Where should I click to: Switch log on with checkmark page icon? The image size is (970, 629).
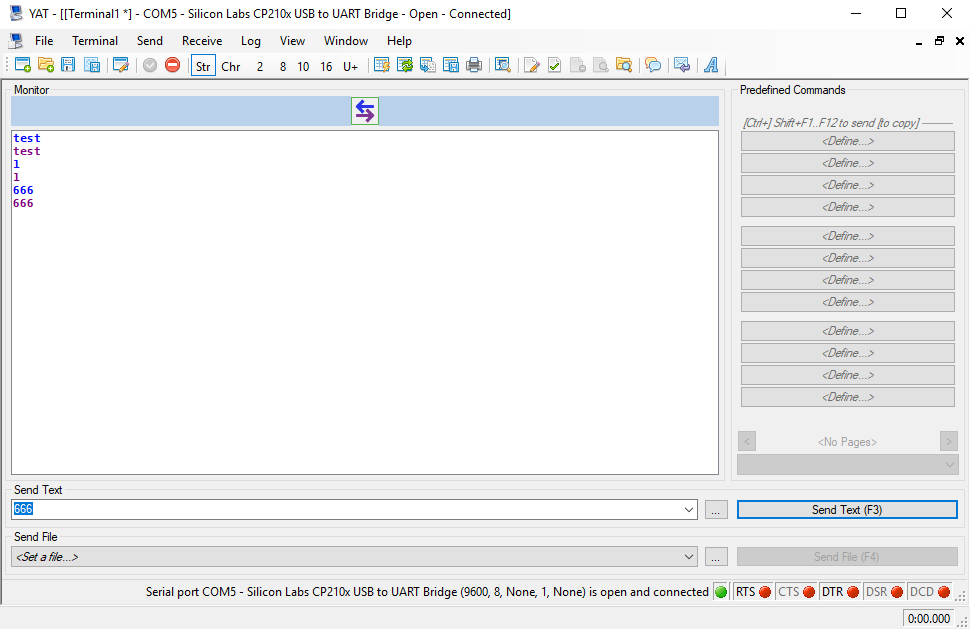click(x=554, y=65)
